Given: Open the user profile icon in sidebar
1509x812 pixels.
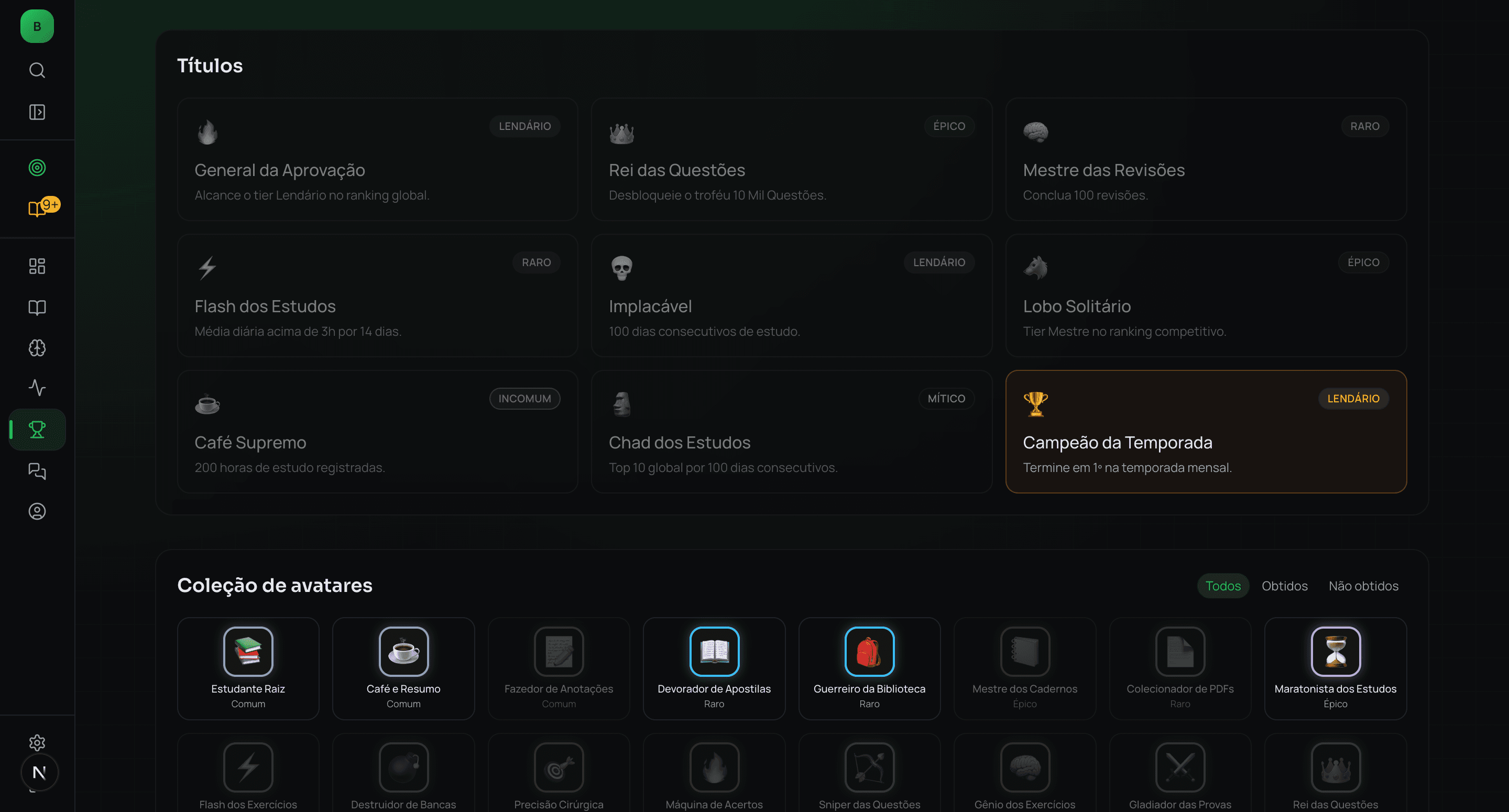Looking at the screenshot, I should [x=37, y=511].
